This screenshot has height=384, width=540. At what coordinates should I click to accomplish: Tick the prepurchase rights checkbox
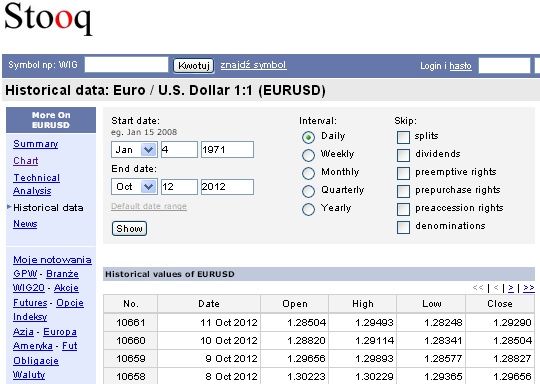[x=403, y=191]
